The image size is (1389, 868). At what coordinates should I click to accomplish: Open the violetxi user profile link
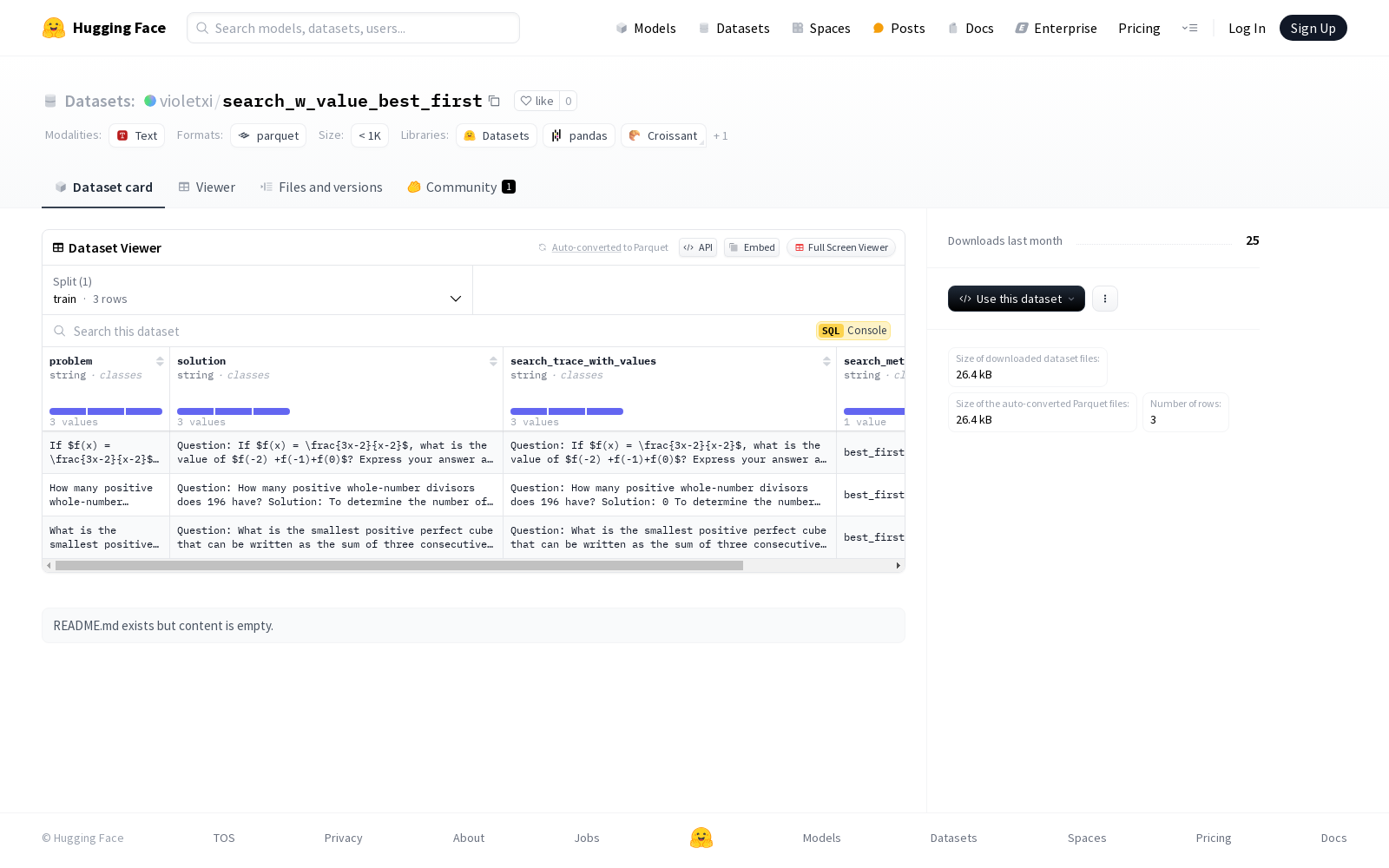(x=186, y=101)
